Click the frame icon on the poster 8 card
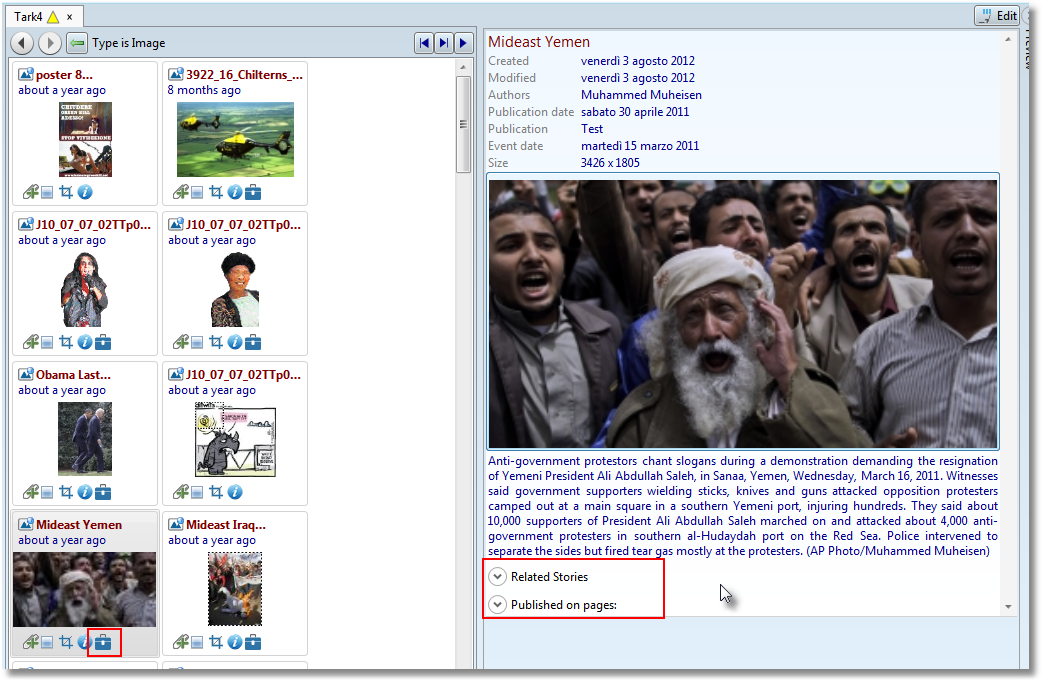This screenshot has width=1043, height=683. (47, 193)
